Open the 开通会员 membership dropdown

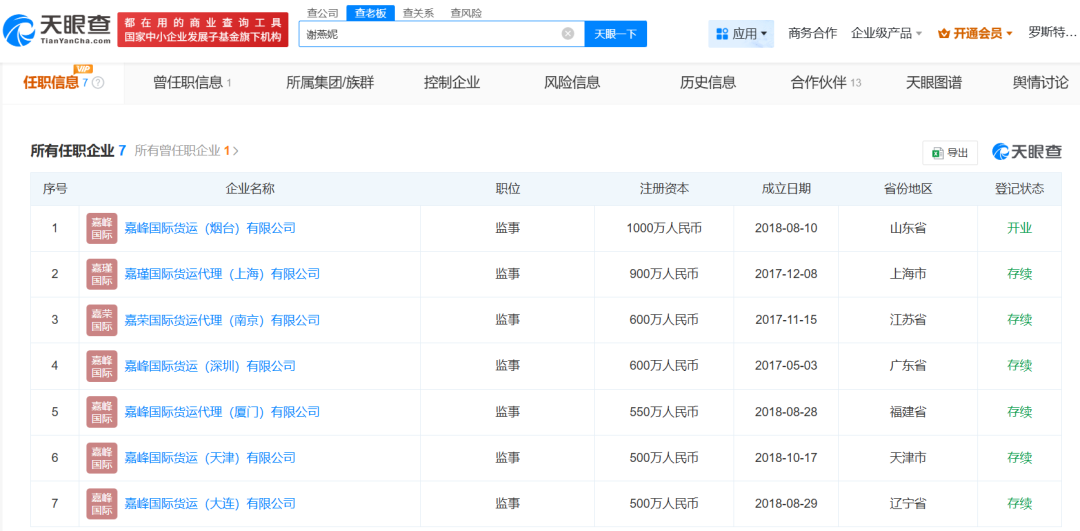975,34
